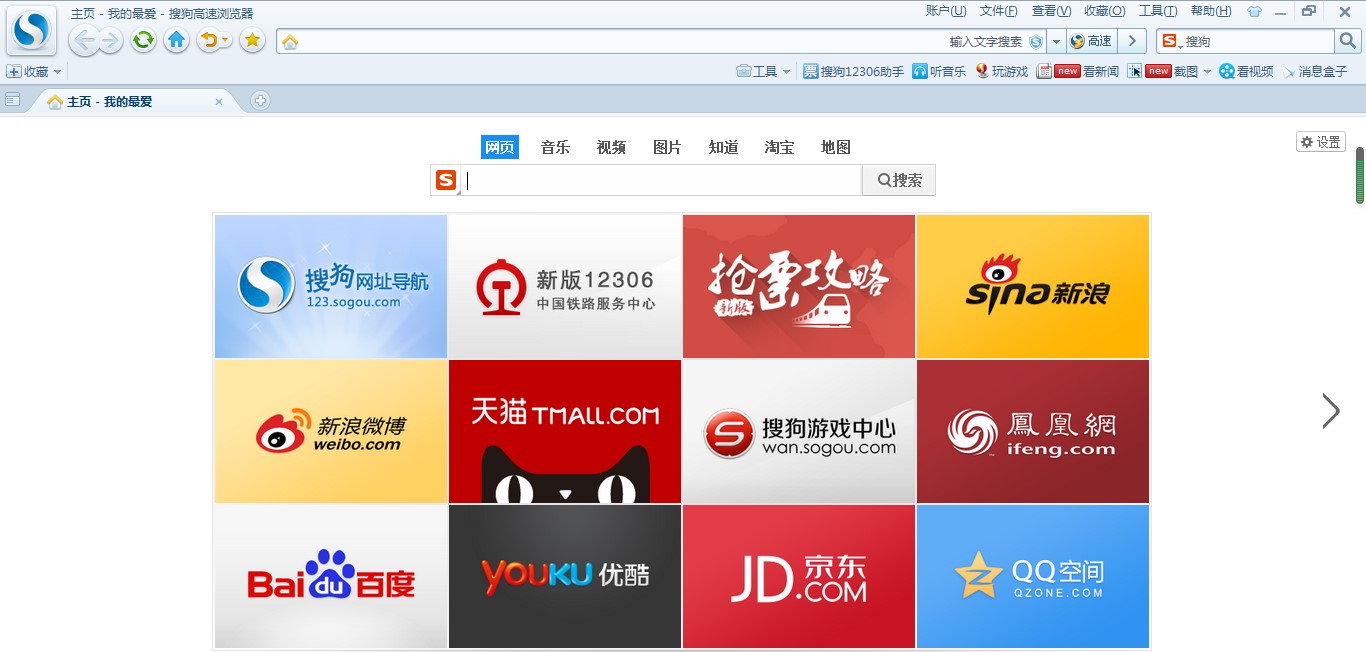This screenshot has width=1366, height=652.
Task: Restore closed tab with orange undo icon
Action: point(208,40)
